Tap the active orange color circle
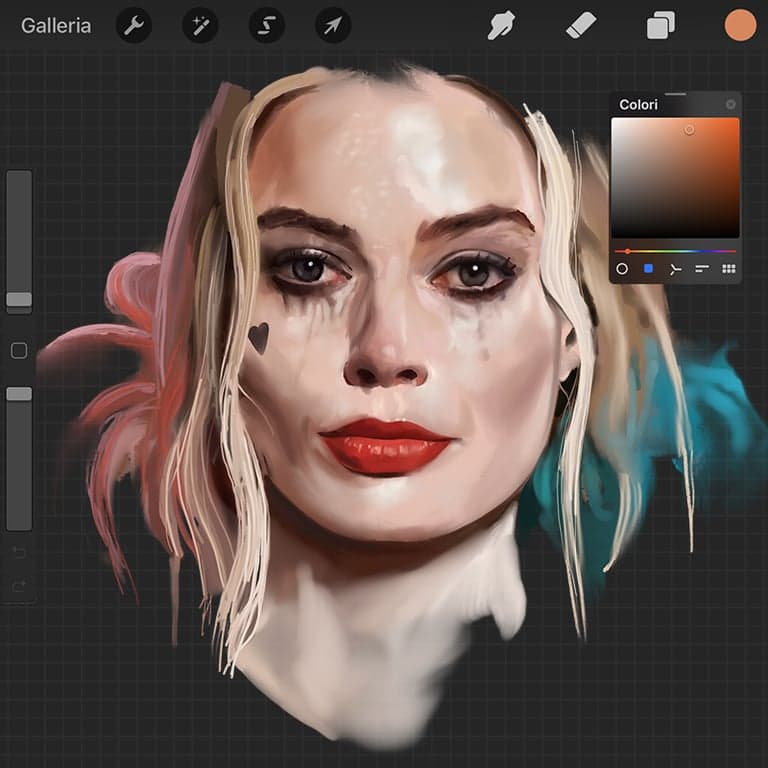Viewport: 768px width, 768px height. tap(740, 25)
